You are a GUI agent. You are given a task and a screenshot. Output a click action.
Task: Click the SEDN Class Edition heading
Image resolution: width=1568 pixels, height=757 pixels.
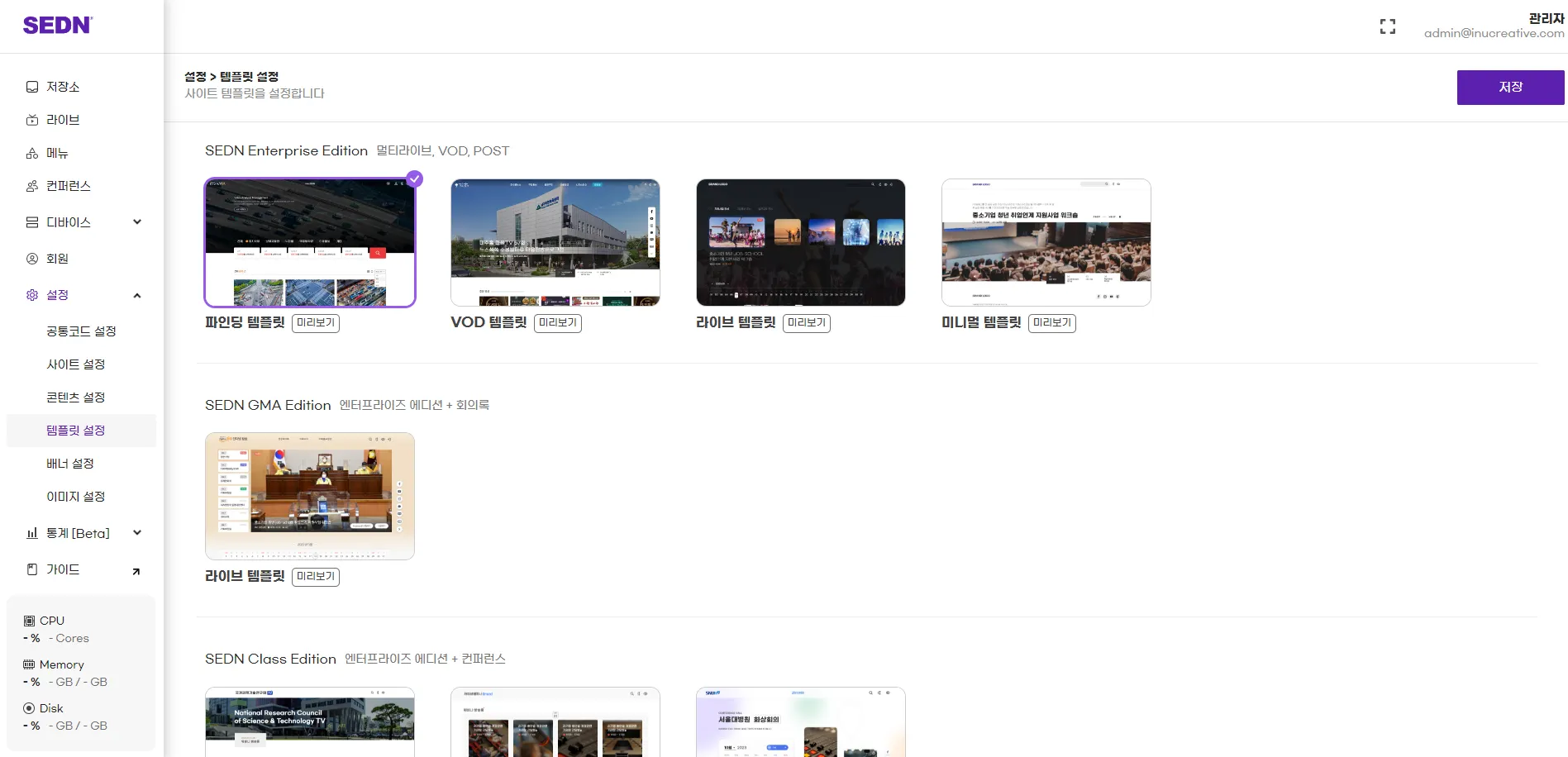[x=270, y=659]
